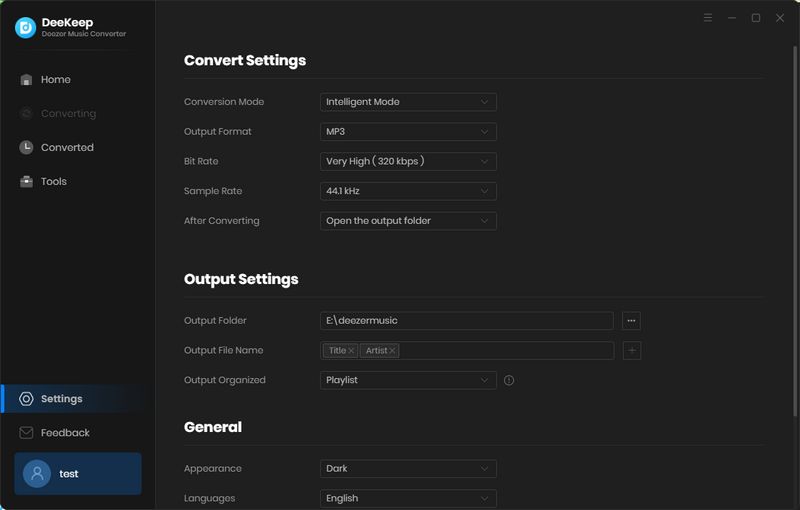Click the Settings gear icon
The image size is (800, 510).
pos(26,399)
